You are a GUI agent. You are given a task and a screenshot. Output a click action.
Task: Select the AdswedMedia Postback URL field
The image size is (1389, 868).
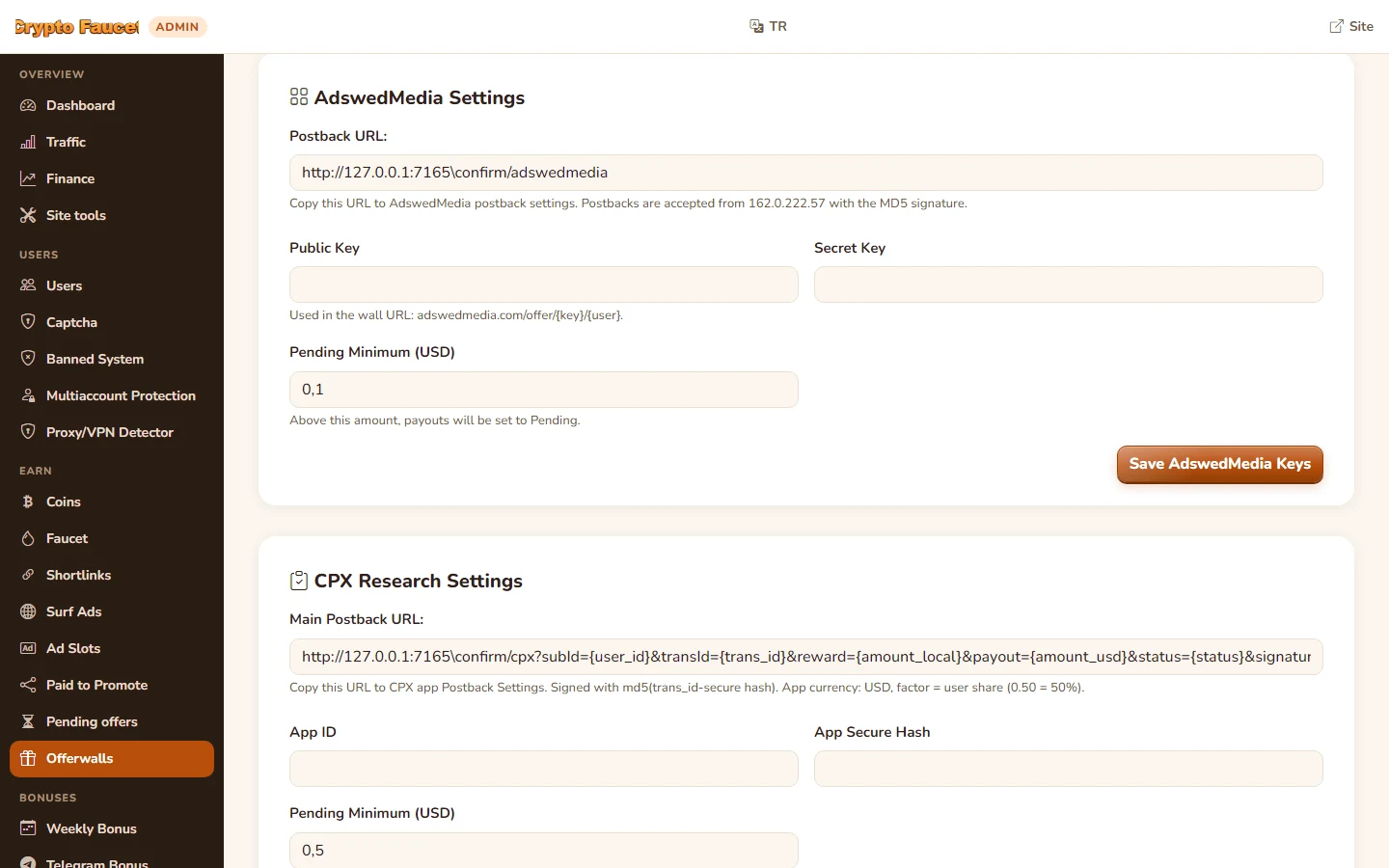806,173
